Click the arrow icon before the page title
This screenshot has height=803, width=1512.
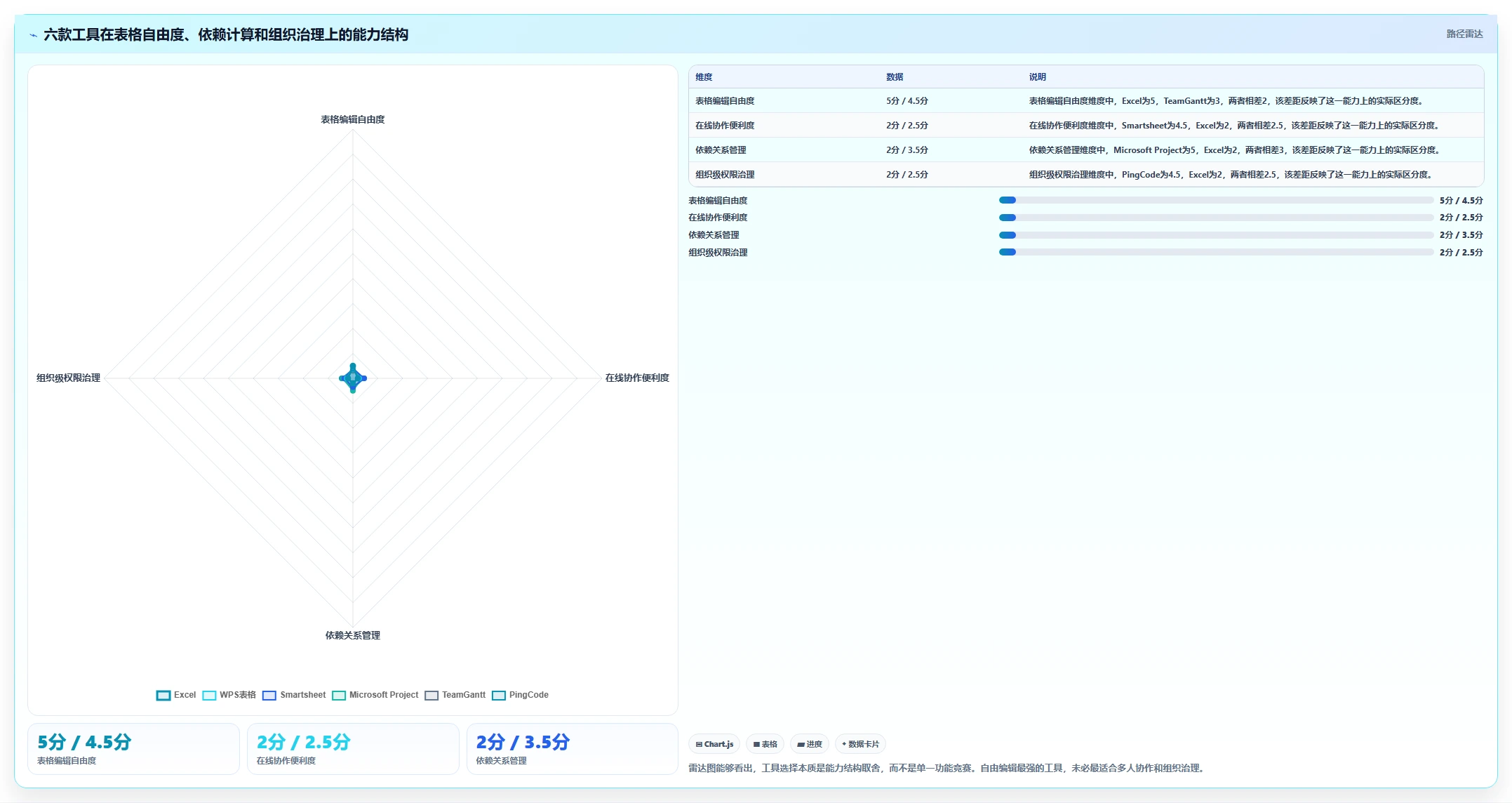click(33, 35)
